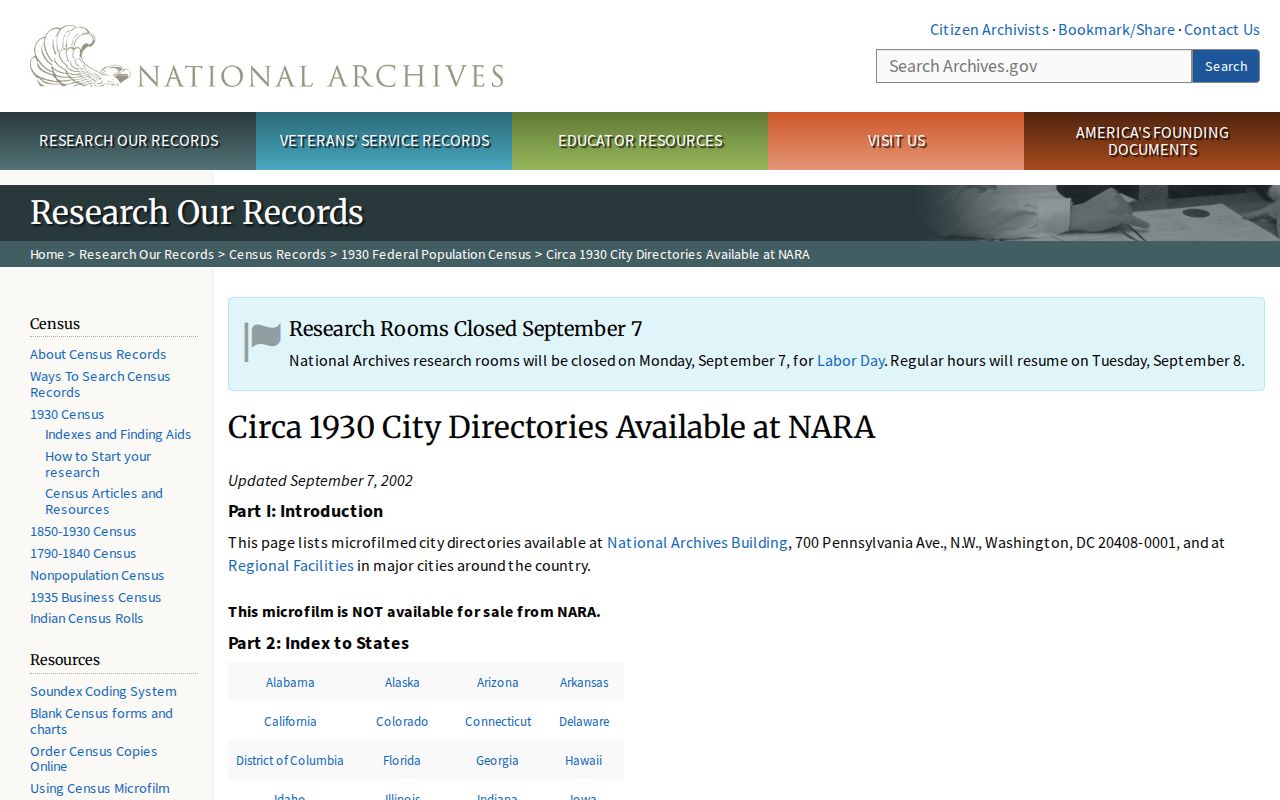Open the Visit Us menu
The height and width of the screenshot is (800, 1280).
[x=896, y=141]
